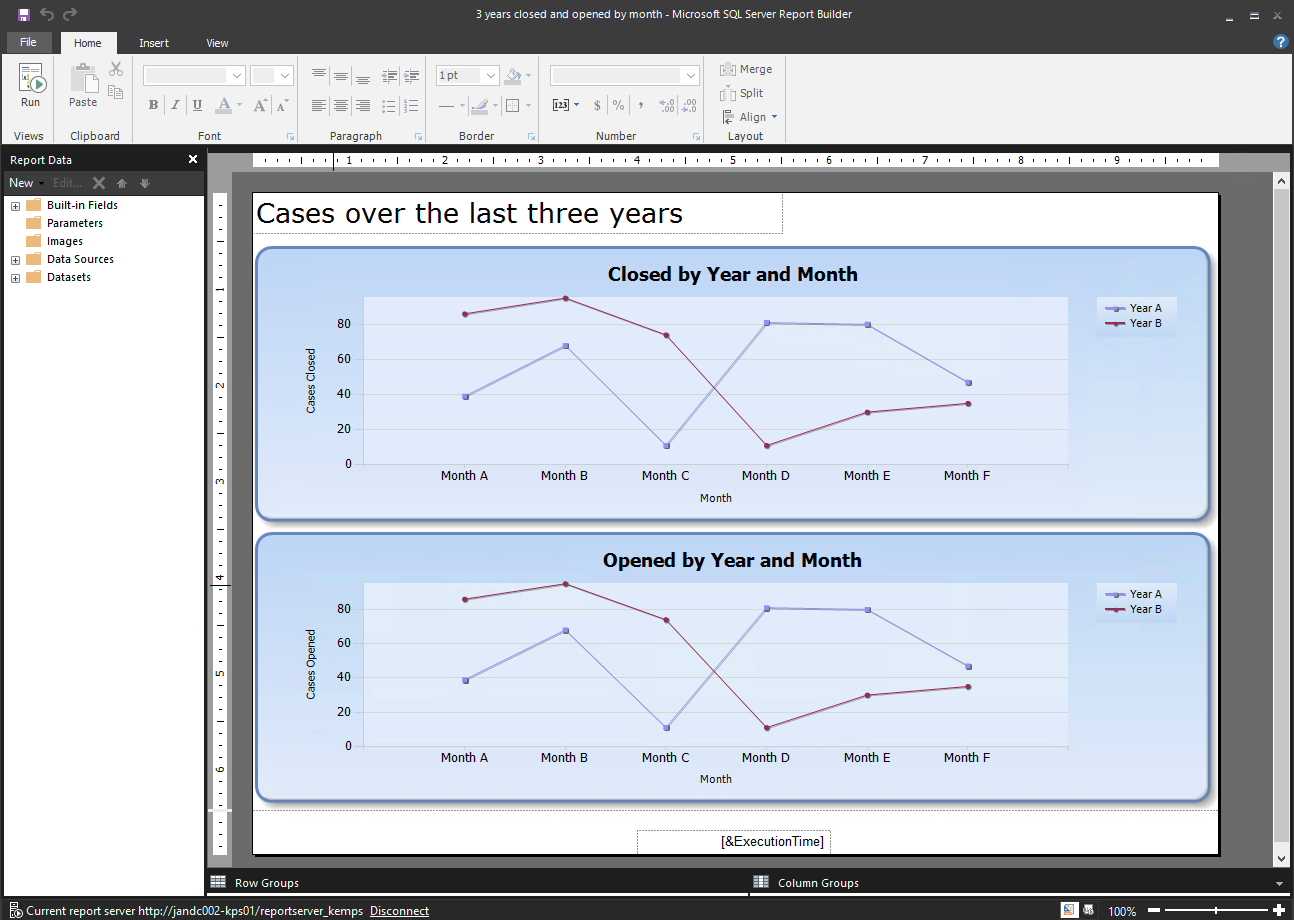The height and width of the screenshot is (920, 1294).
Task: Run the report preview
Action: [x=31, y=85]
